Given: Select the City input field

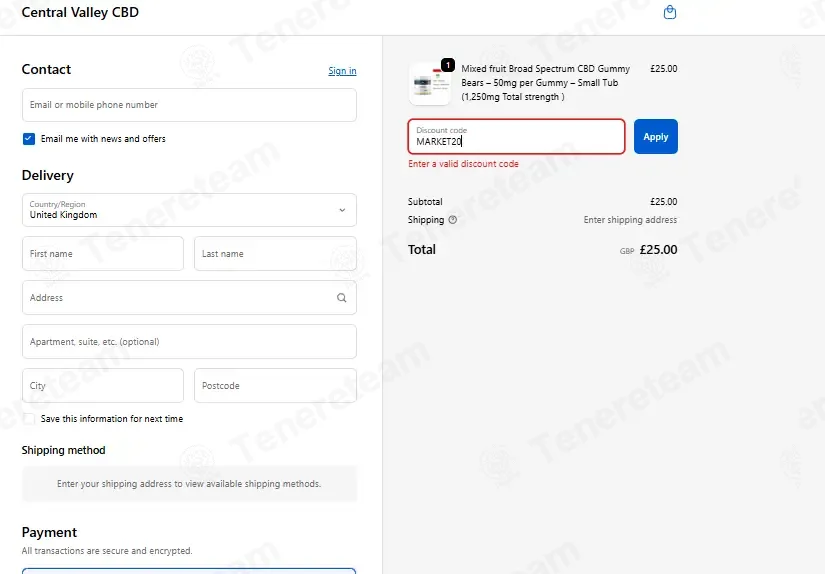Looking at the screenshot, I should 103,386.
